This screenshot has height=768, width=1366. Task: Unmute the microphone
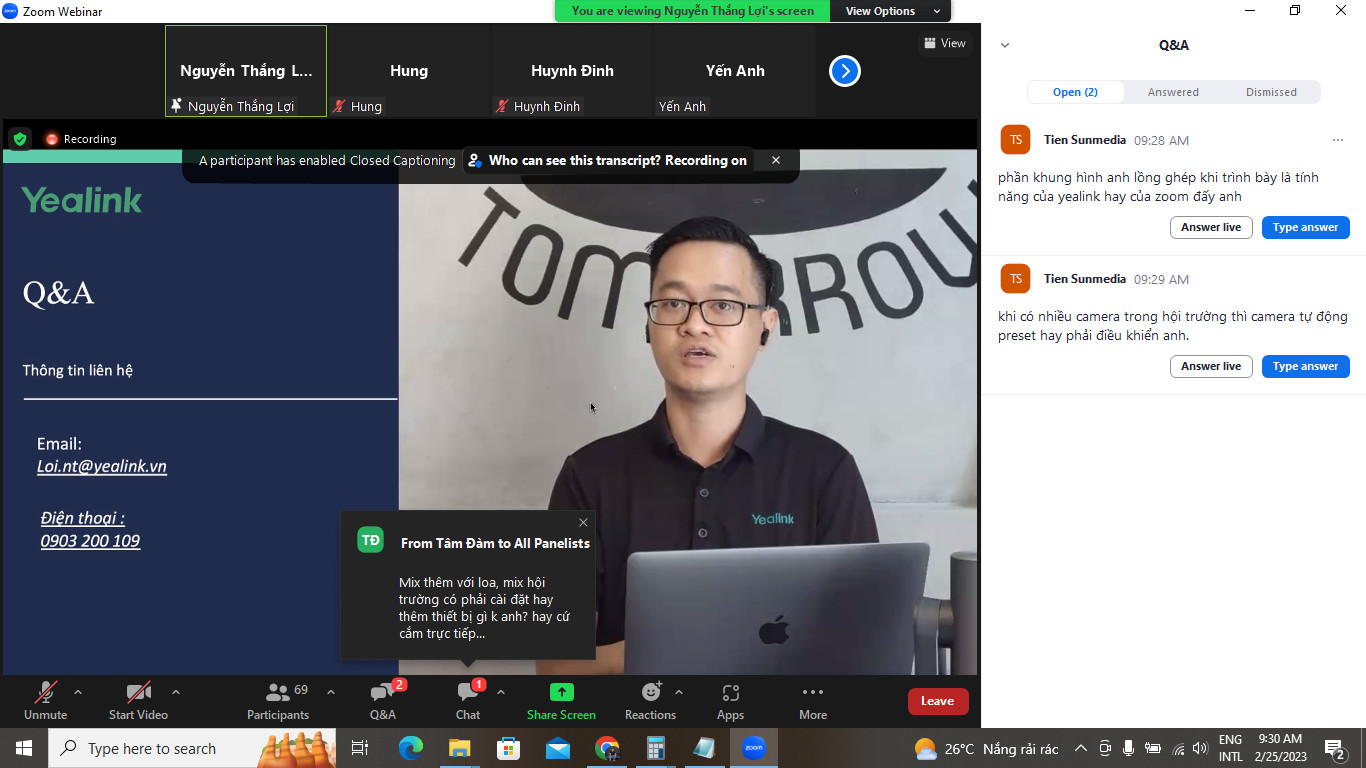point(45,700)
